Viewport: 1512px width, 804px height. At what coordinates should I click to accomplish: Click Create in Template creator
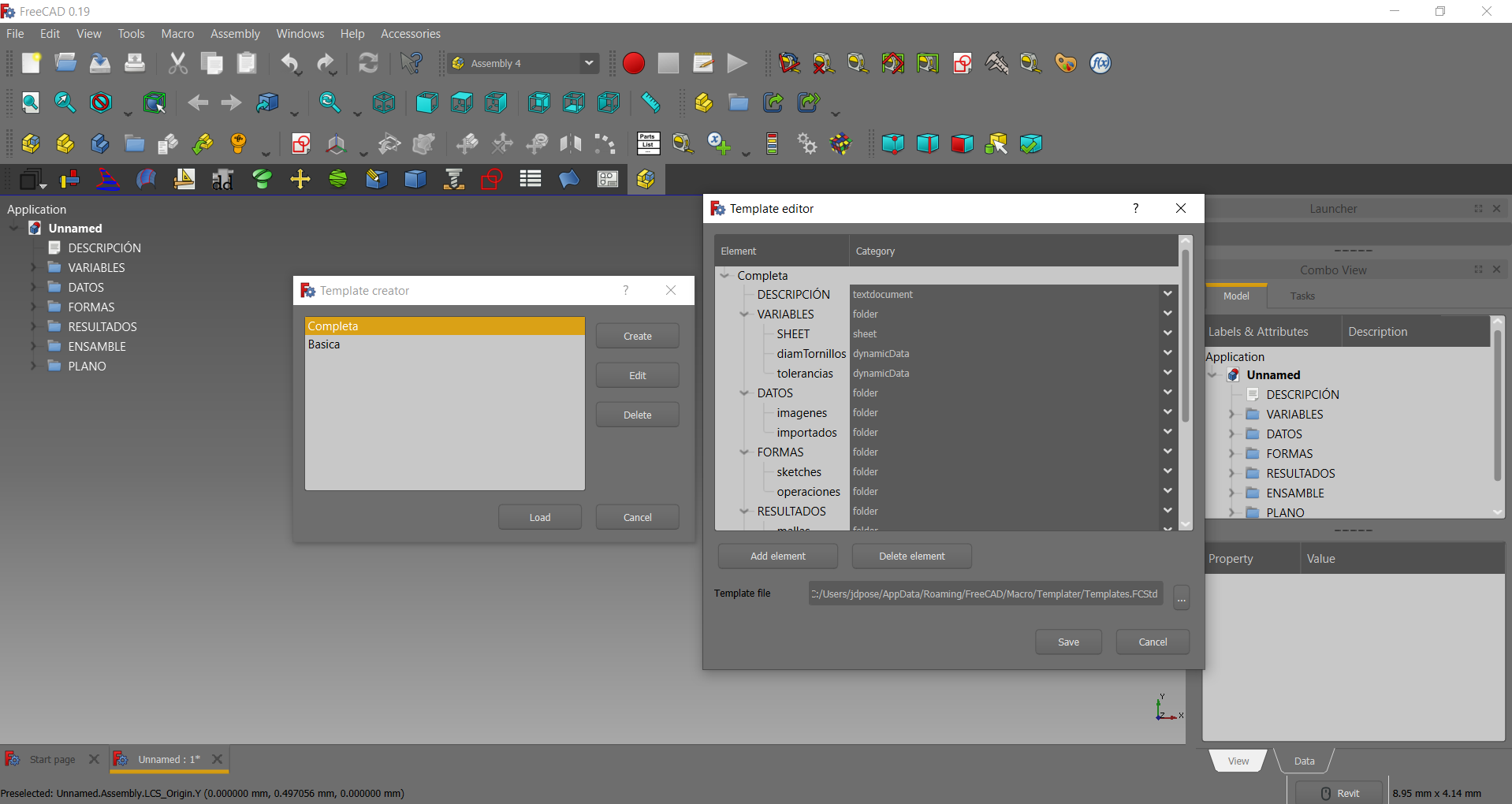tap(637, 337)
